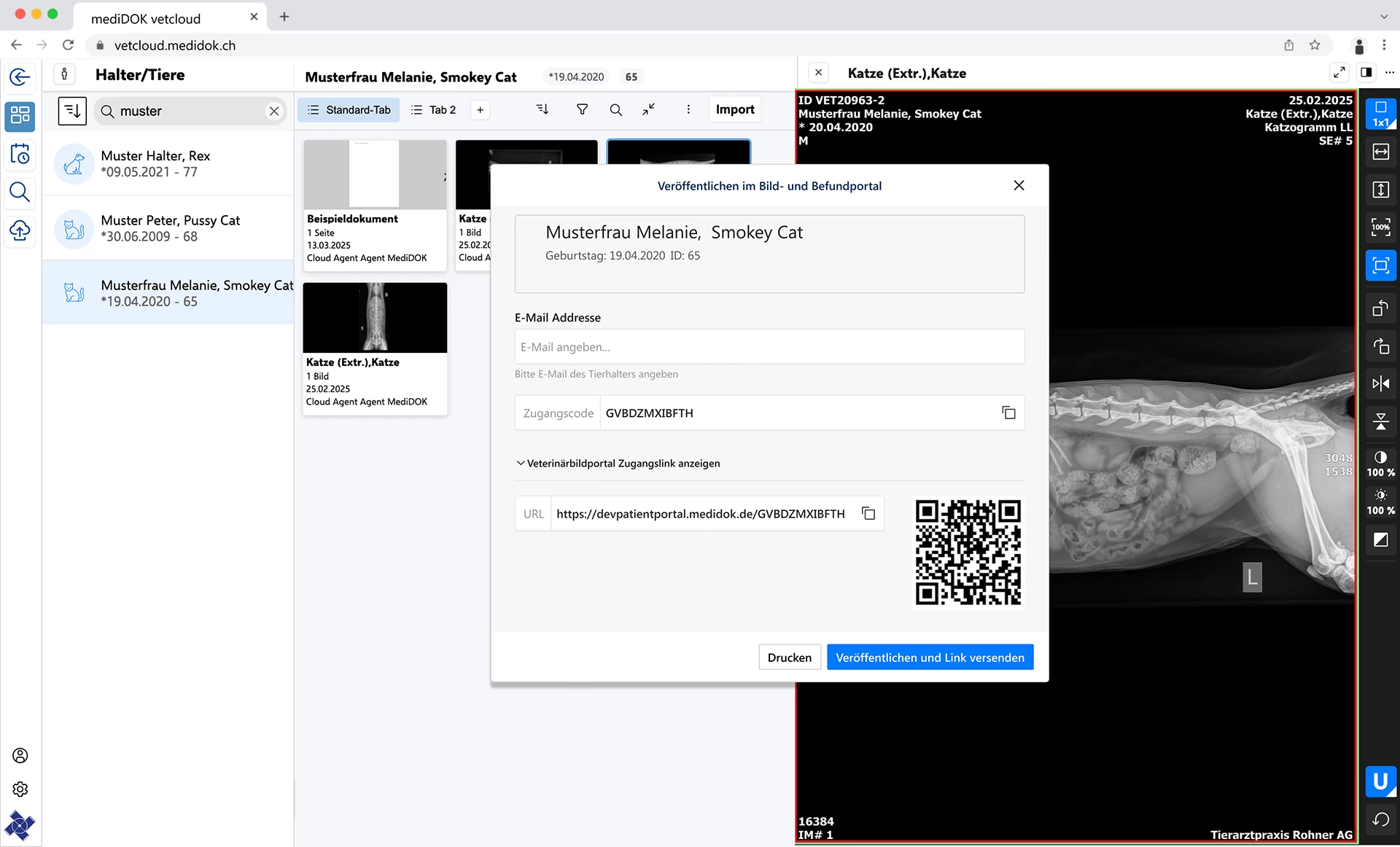This screenshot has height=847, width=1400.
Task: Click the reset/undo icon in viewer
Action: click(1380, 819)
